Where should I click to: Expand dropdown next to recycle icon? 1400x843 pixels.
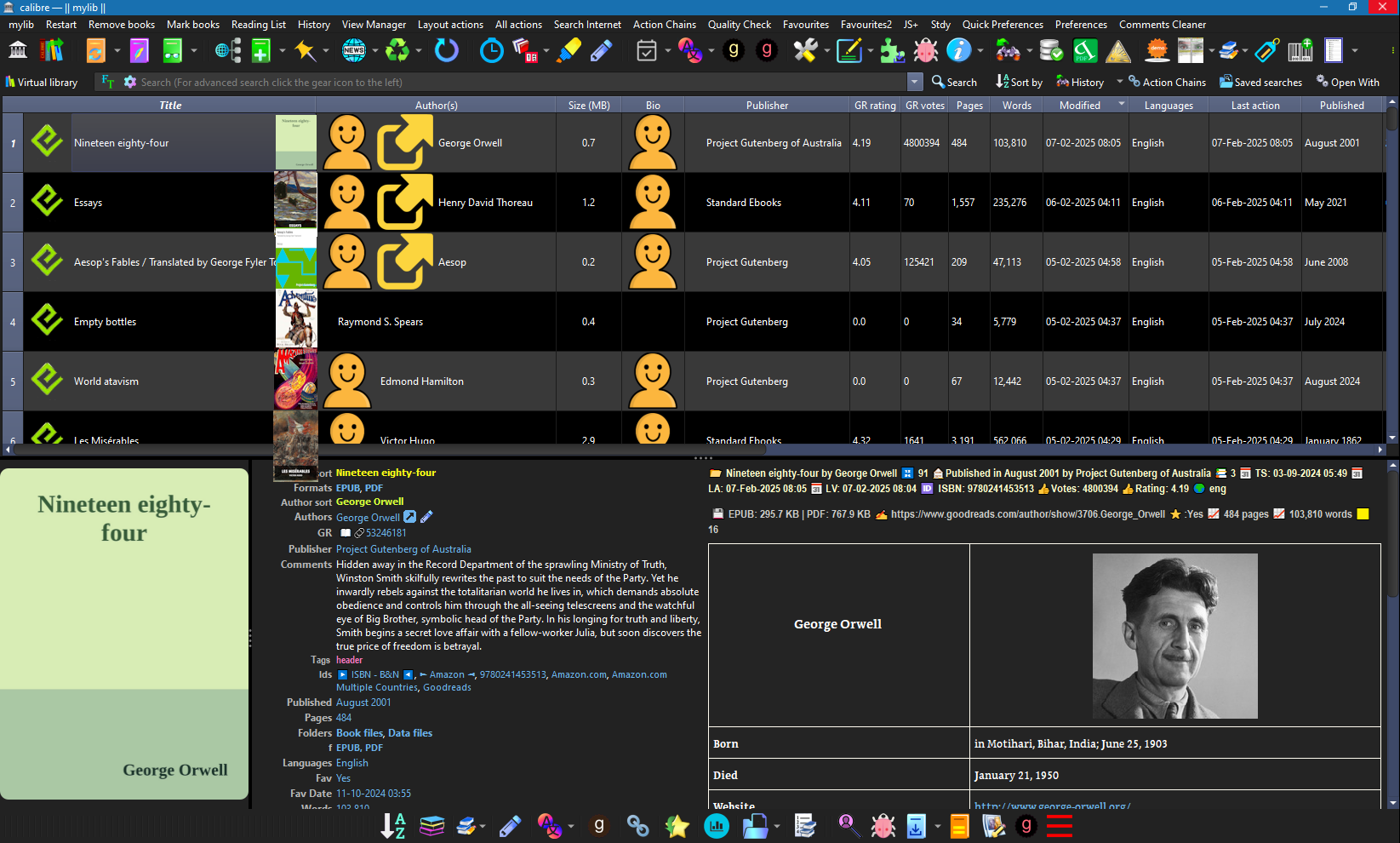[x=419, y=51]
